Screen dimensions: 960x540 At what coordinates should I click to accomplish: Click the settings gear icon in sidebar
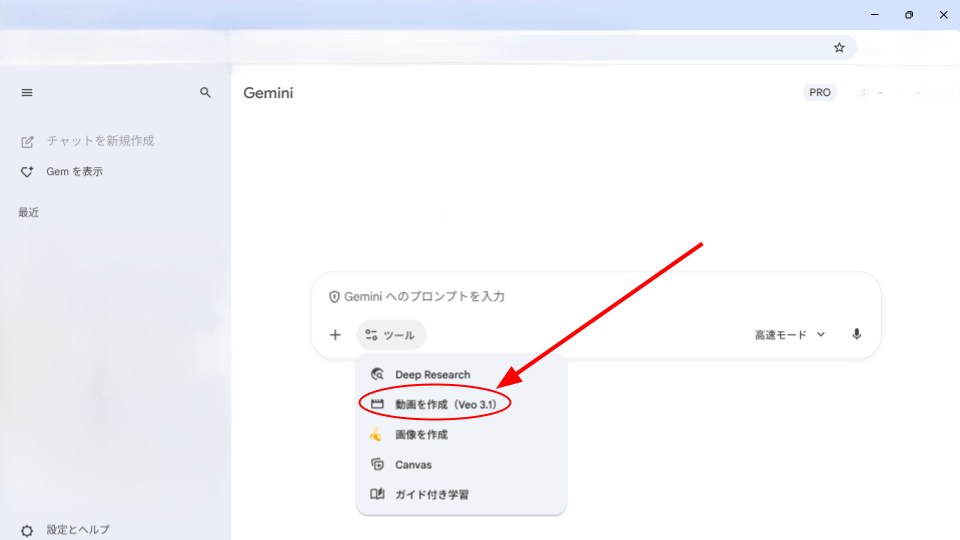click(x=27, y=530)
